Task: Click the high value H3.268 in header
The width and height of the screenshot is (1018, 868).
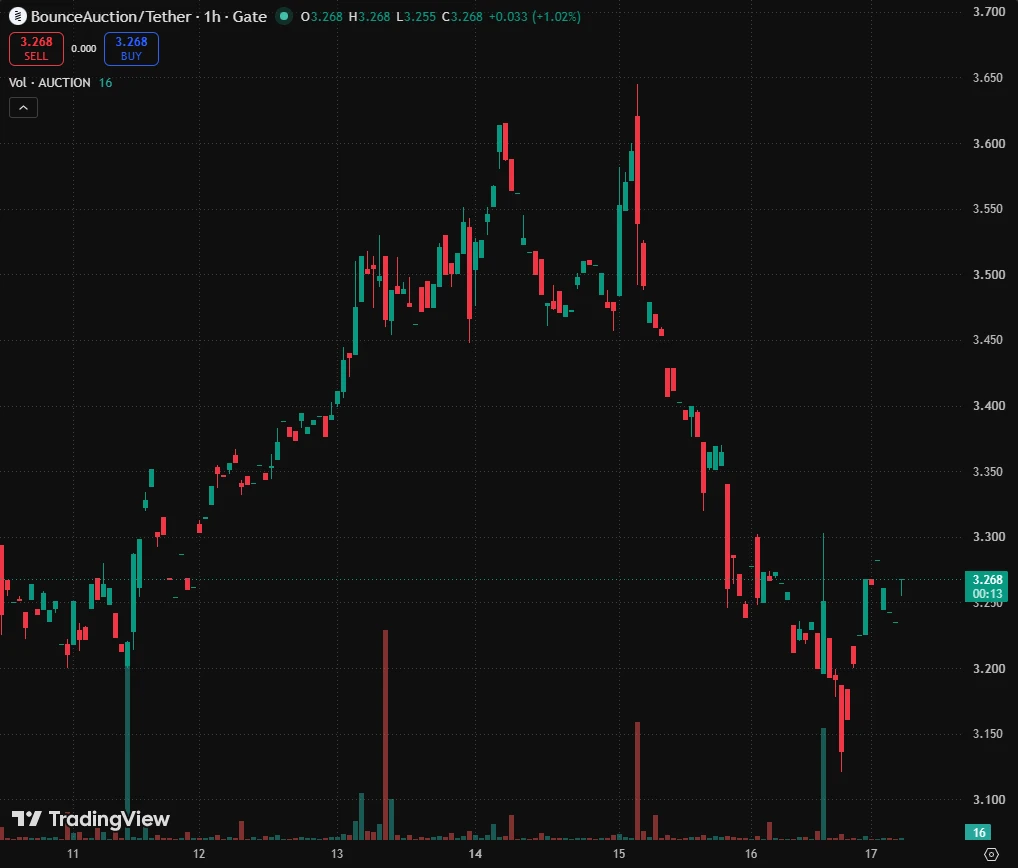Action: (x=369, y=17)
